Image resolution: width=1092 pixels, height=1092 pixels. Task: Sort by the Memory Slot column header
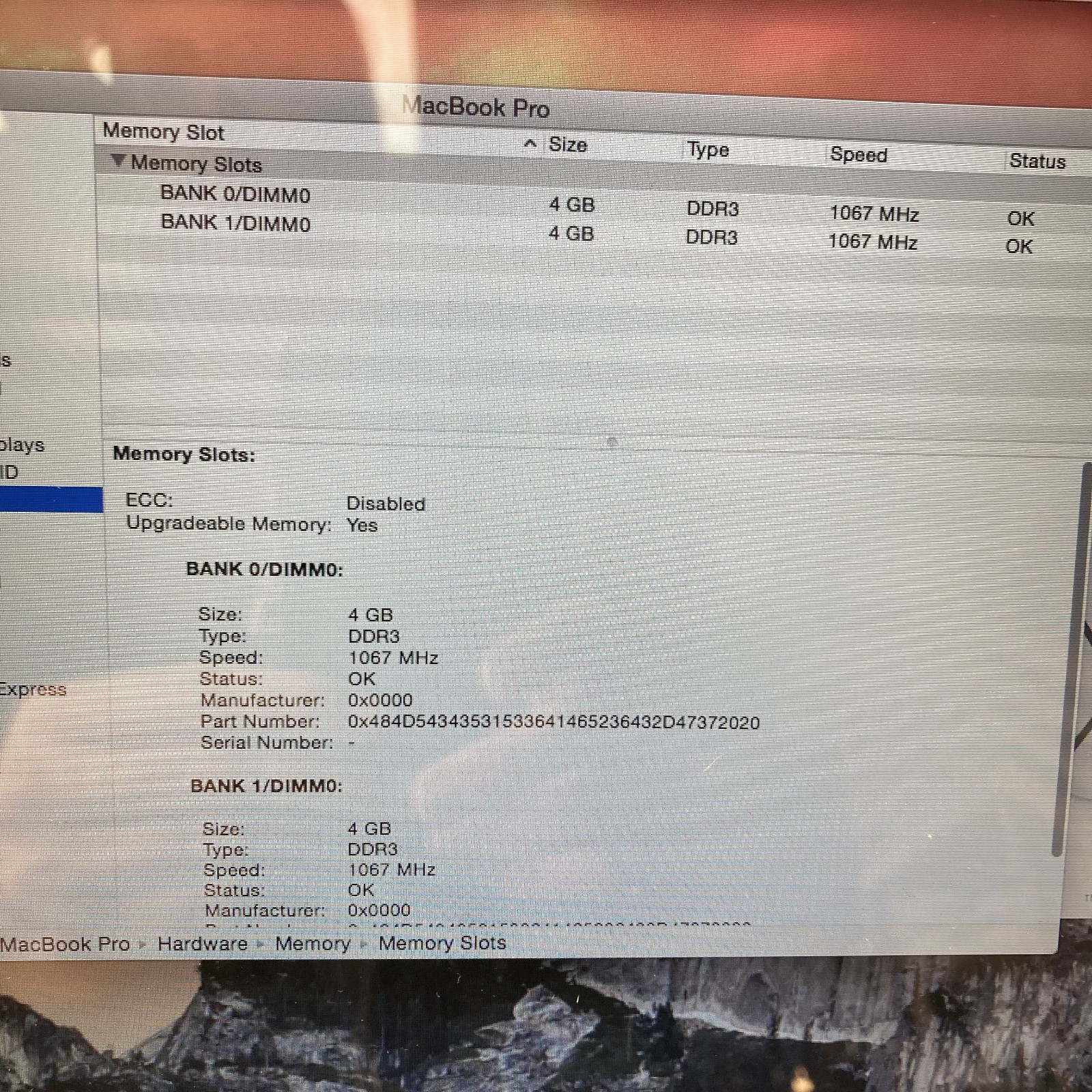164,132
